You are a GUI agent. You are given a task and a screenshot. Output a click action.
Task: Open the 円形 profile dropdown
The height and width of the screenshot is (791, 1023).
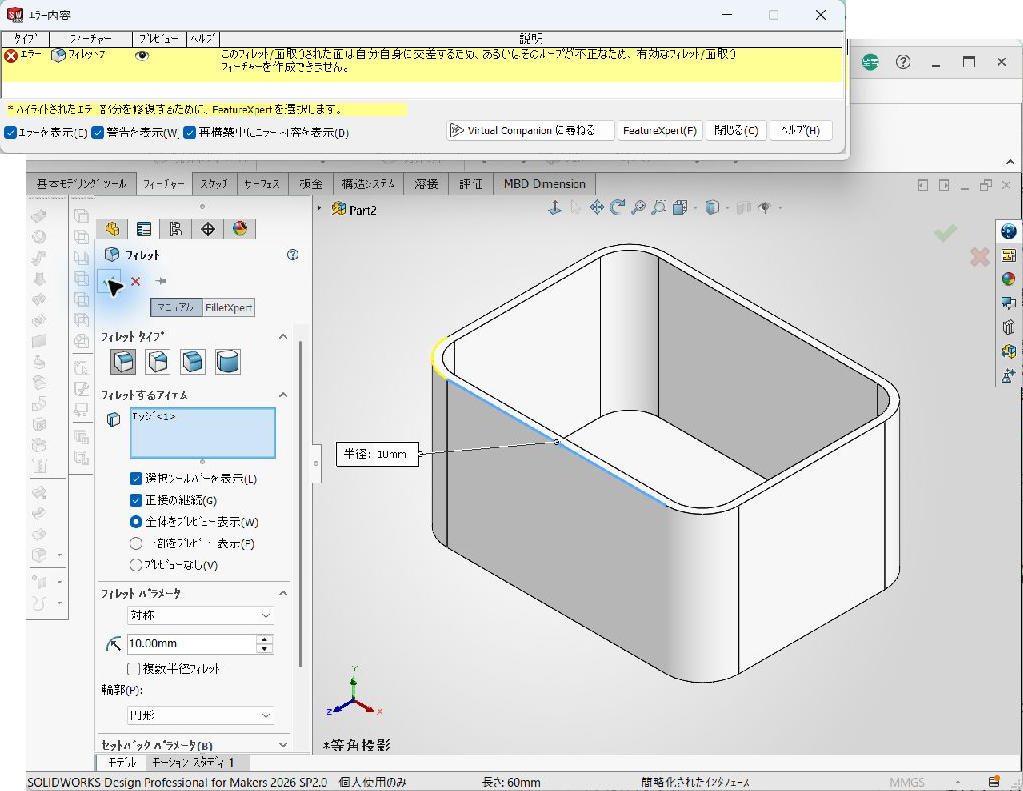coord(200,715)
